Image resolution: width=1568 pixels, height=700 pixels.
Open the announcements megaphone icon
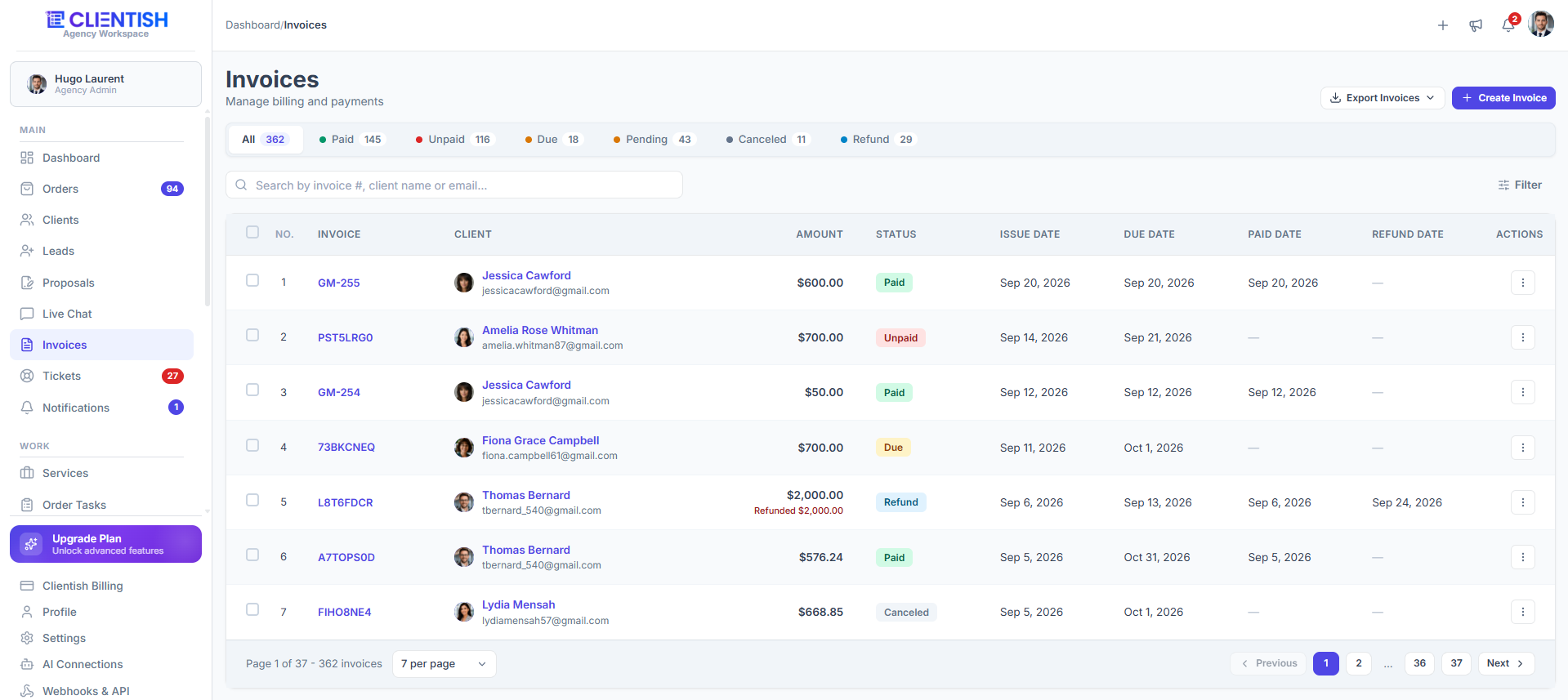click(x=1476, y=25)
